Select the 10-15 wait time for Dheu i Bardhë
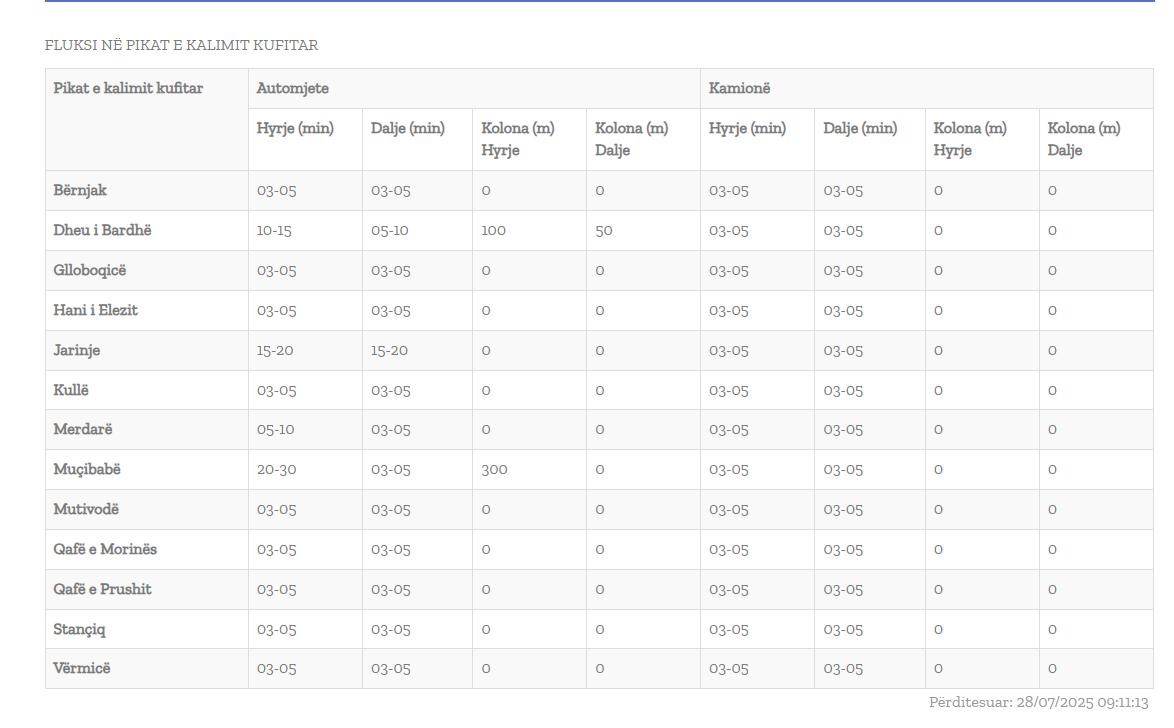Image resolution: width=1174 pixels, height=728 pixels. point(274,230)
